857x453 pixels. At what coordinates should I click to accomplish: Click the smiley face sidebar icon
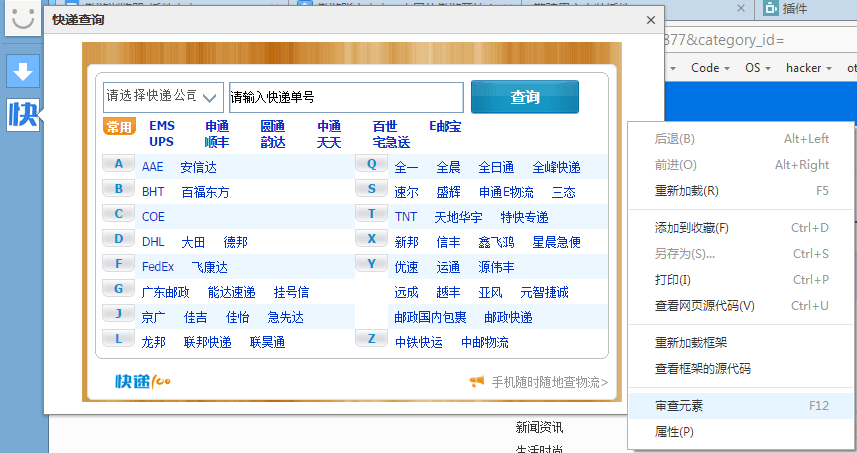[23, 17]
